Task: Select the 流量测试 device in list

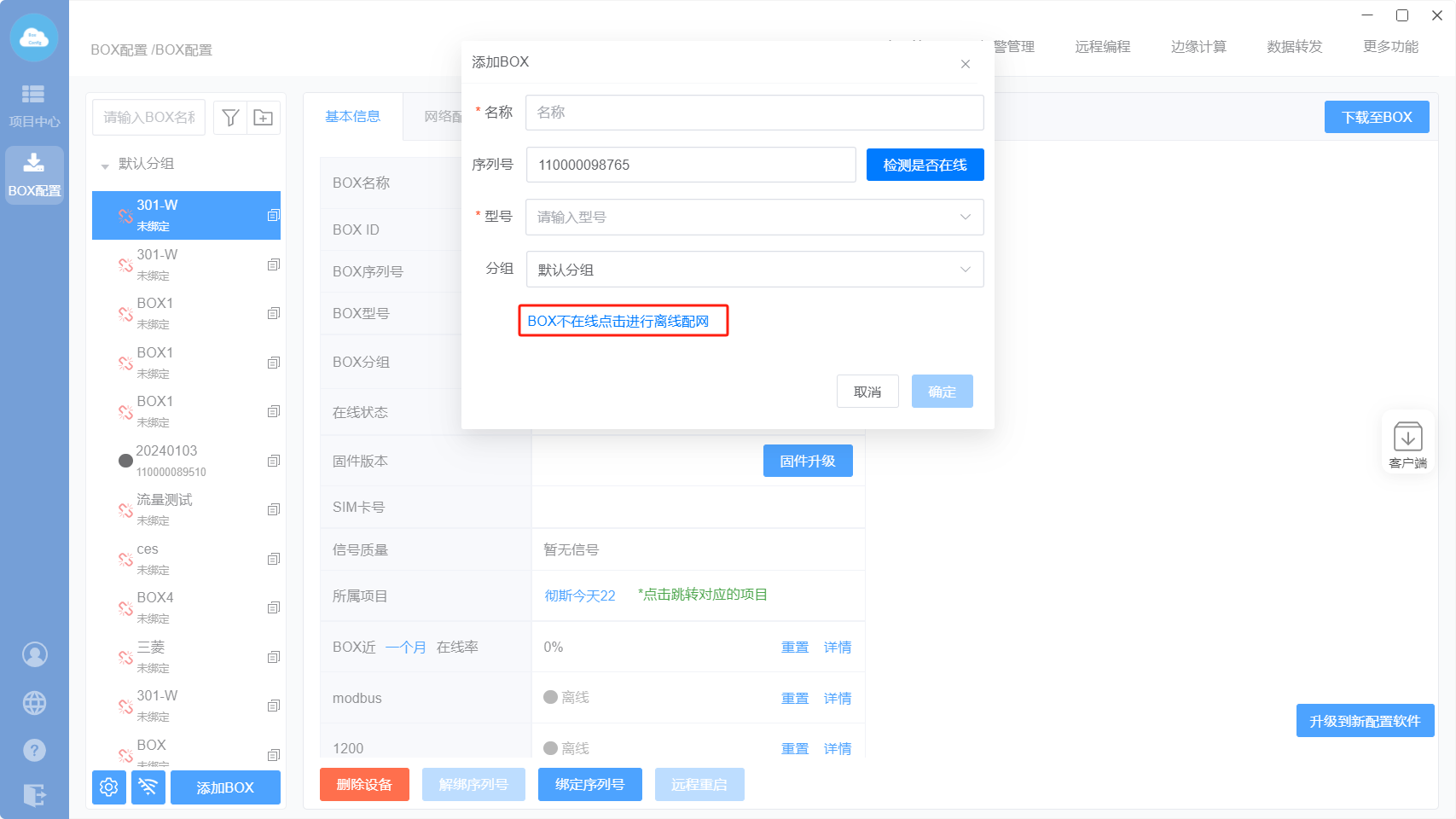Action: coord(165,508)
